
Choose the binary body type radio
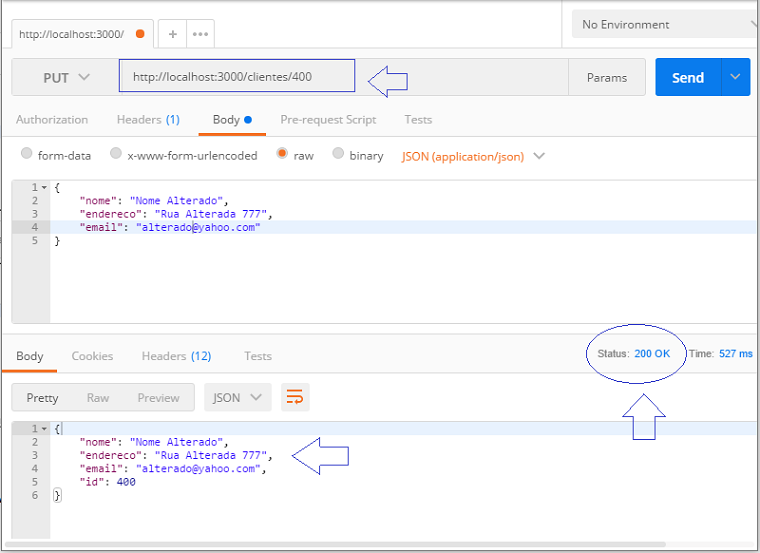click(338, 154)
